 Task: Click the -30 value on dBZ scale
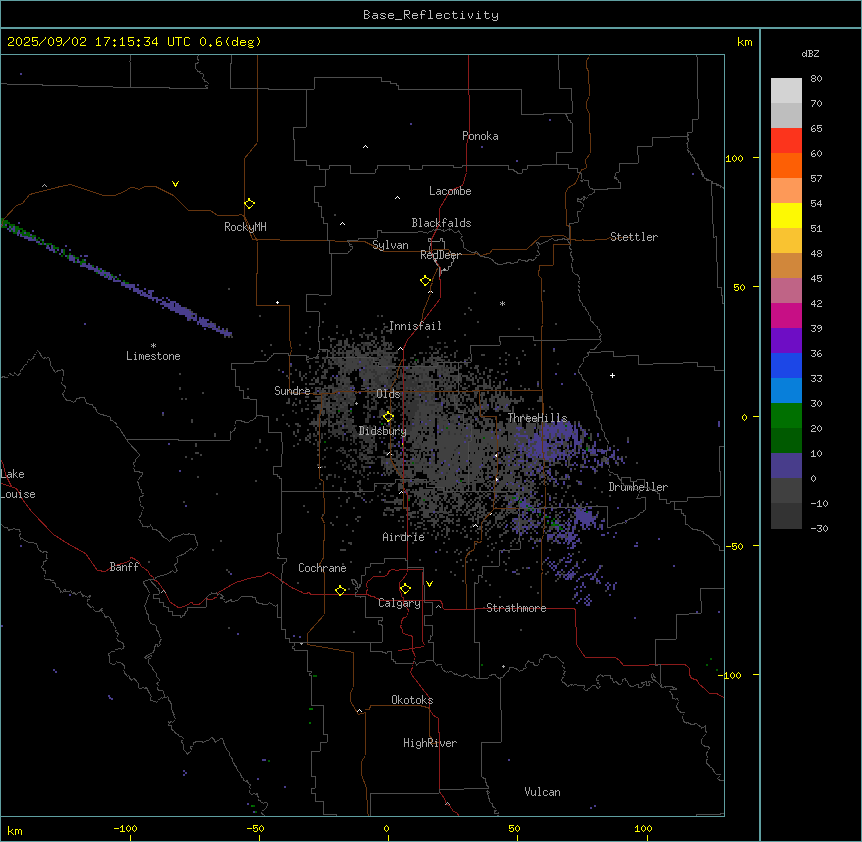coord(819,529)
